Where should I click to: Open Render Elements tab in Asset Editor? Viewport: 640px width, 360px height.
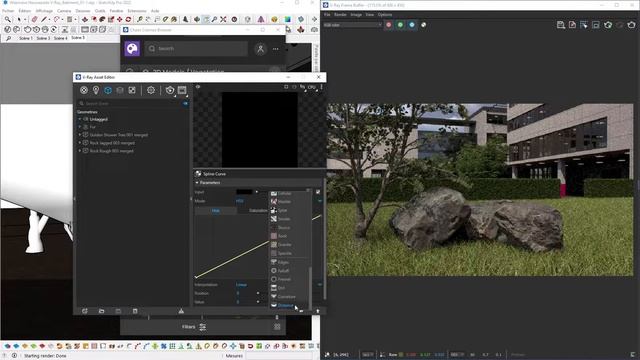120,90
